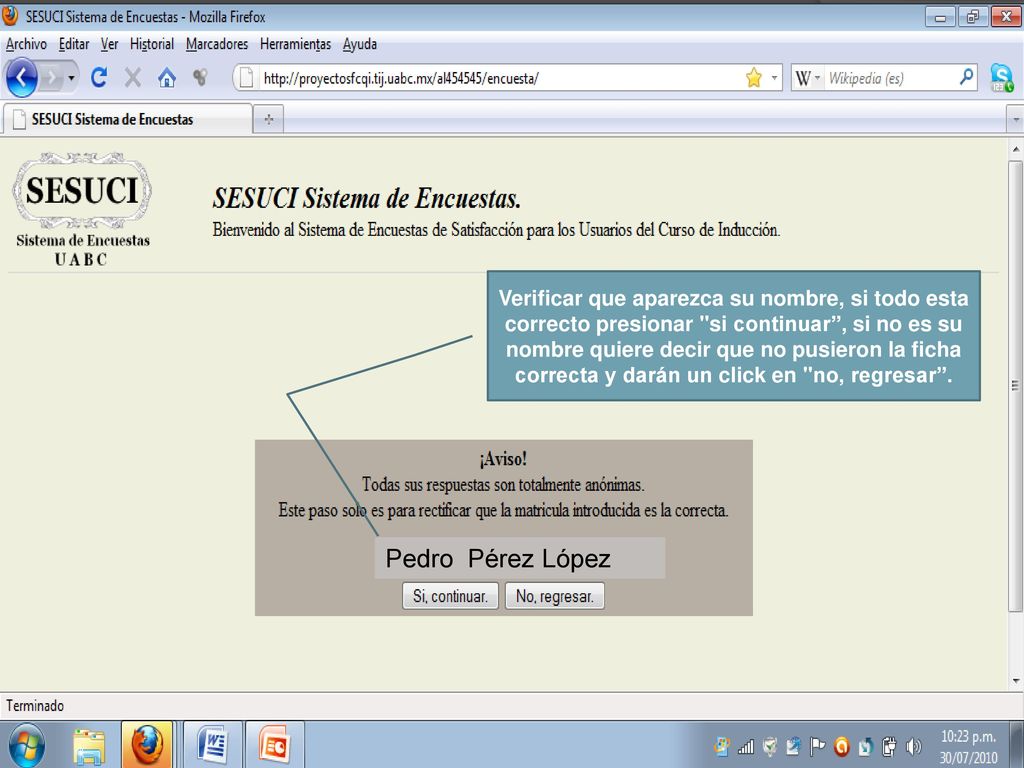Click the page icon in the address bar
The width and height of the screenshot is (1024, 768).
[246, 78]
